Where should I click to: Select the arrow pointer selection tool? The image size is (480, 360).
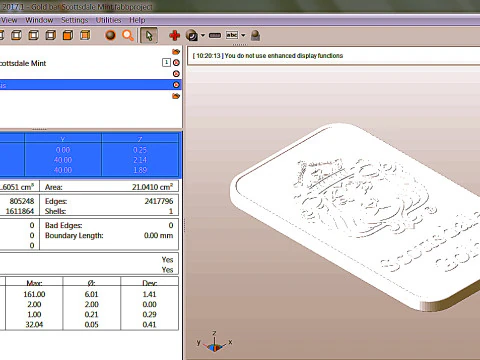149,35
